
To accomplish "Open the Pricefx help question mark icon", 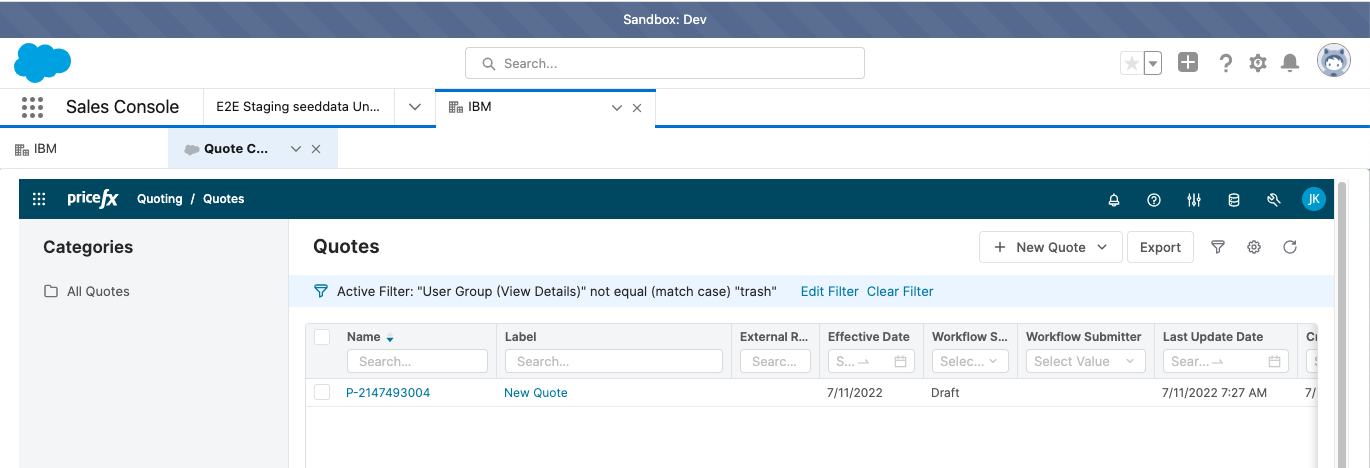I will tap(1154, 200).
